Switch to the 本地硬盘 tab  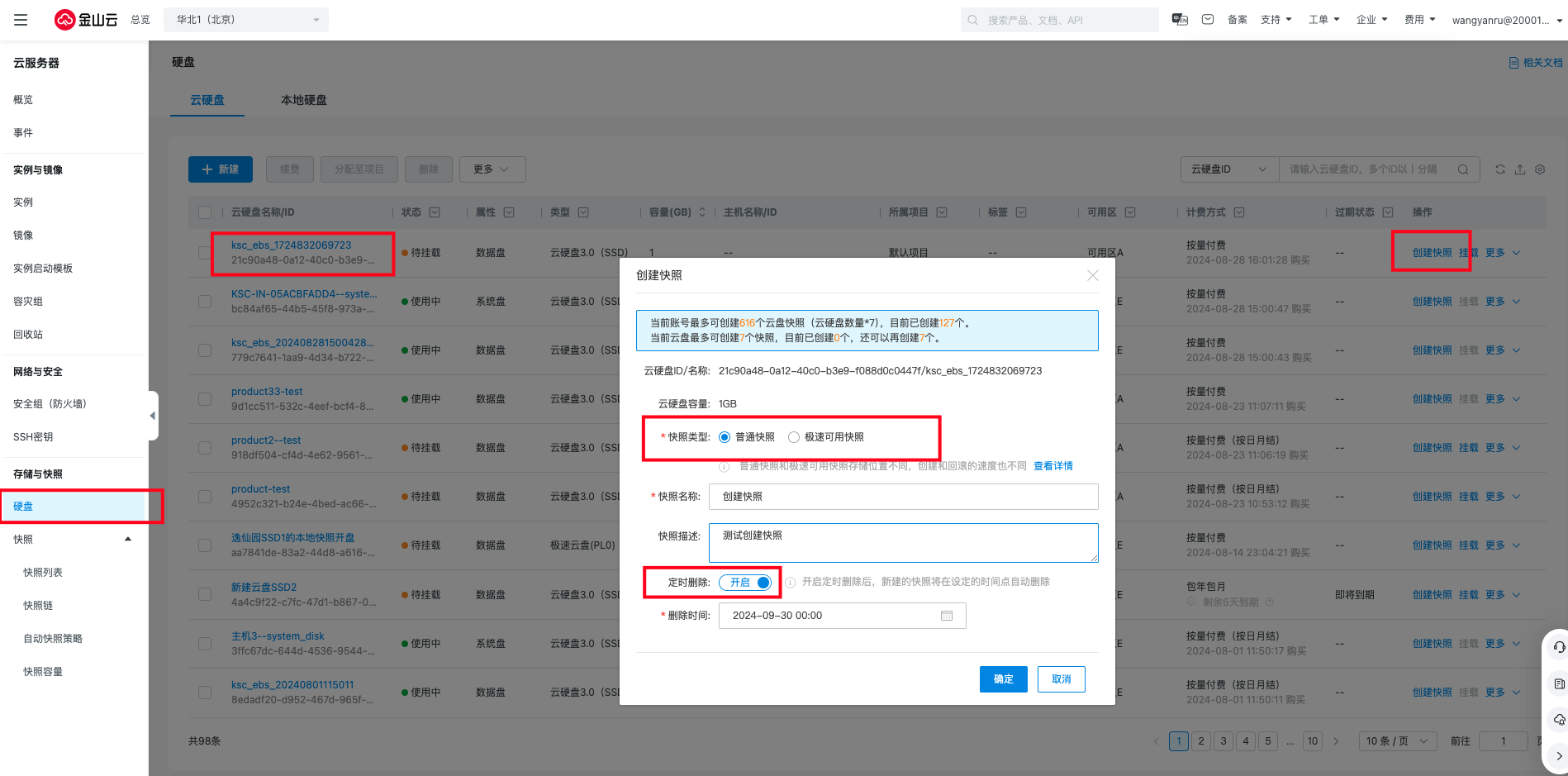[x=303, y=100]
